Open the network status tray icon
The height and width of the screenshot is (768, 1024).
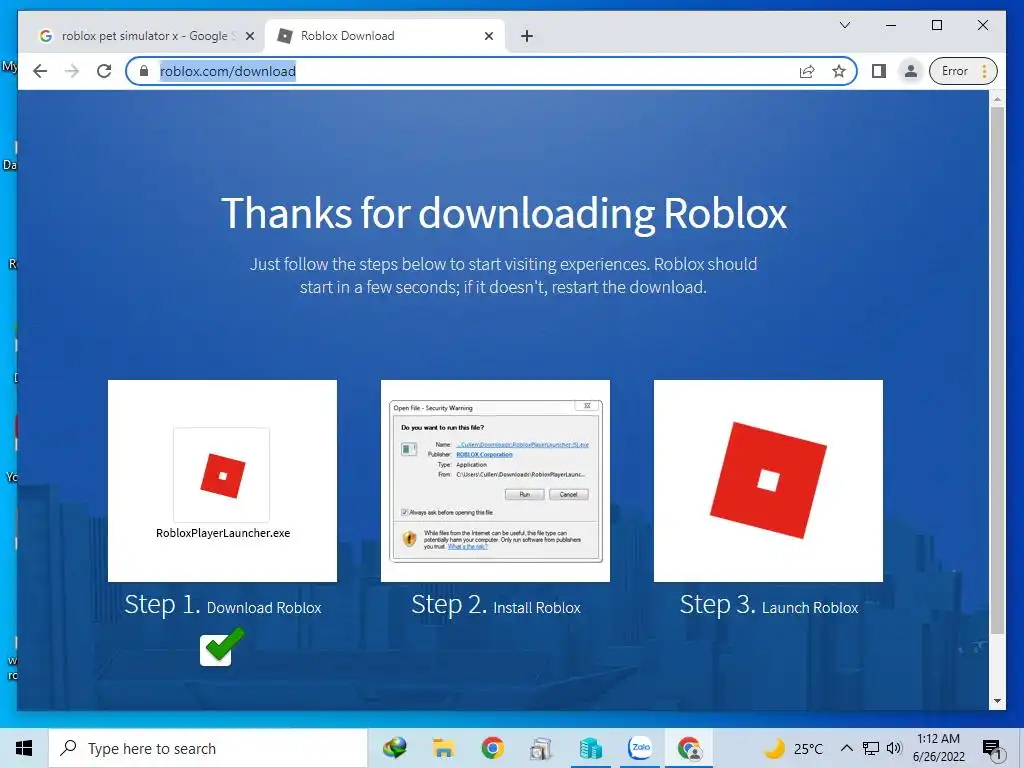click(871, 748)
